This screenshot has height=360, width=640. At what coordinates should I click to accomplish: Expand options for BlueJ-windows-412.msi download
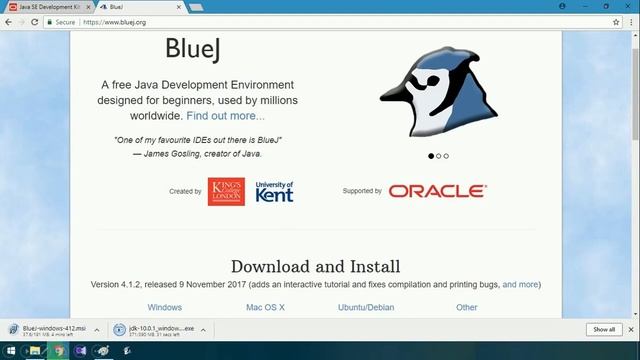[97, 330]
